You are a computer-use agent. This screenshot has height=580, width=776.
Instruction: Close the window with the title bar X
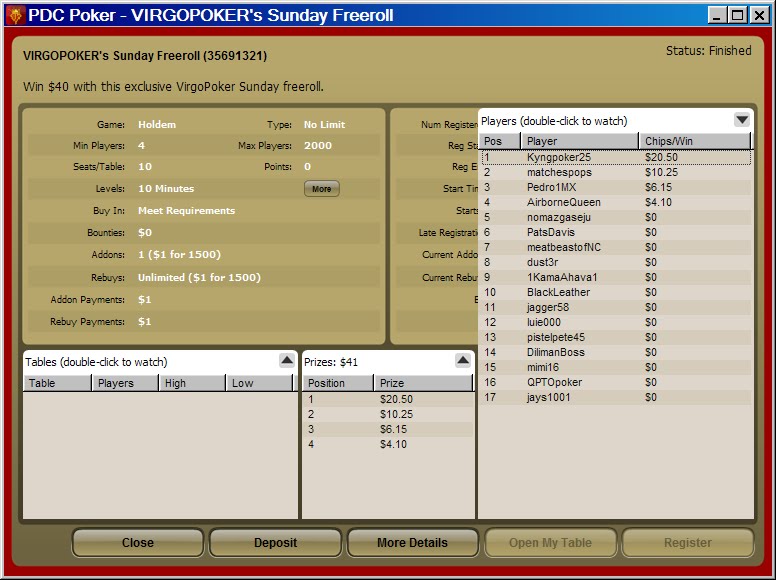pos(758,15)
